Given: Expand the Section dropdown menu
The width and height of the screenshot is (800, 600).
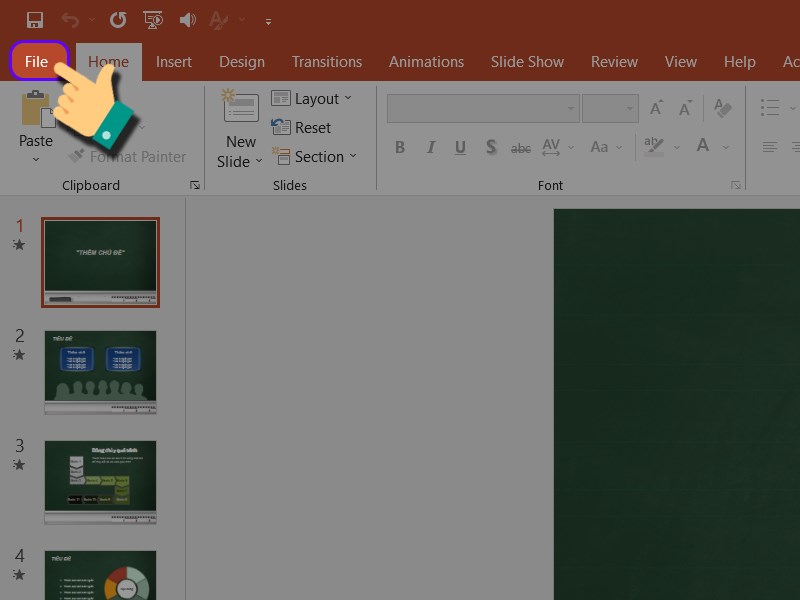Looking at the screenshot, I should 311,157.
